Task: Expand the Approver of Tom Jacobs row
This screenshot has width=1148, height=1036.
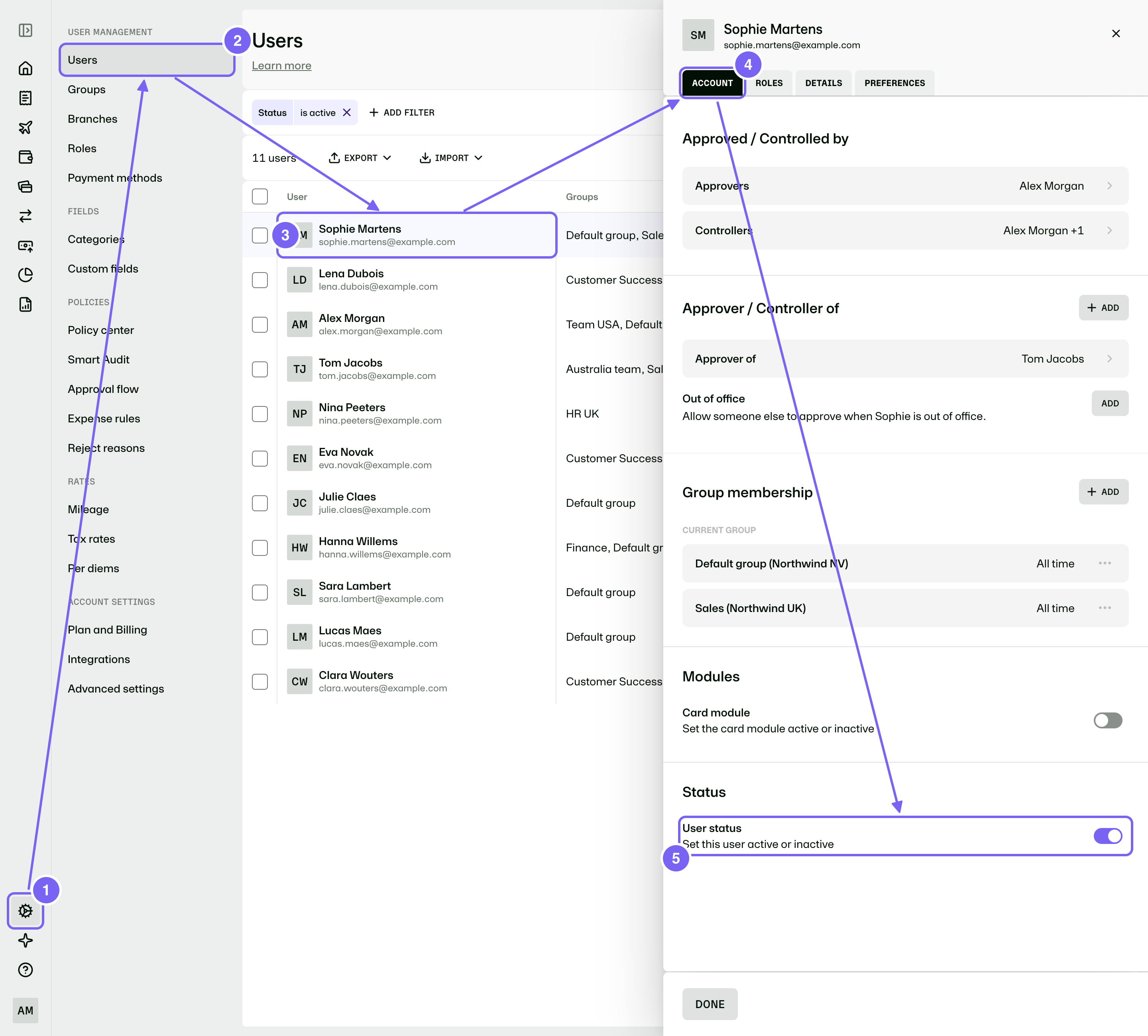Action: (x=905, y=359)
